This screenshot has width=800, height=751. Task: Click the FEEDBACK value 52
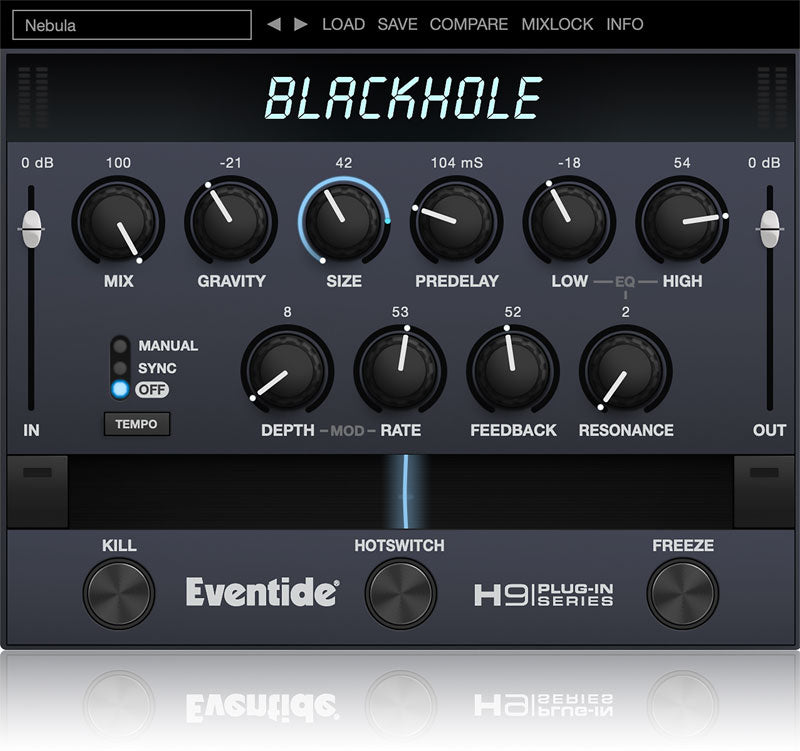513,312
